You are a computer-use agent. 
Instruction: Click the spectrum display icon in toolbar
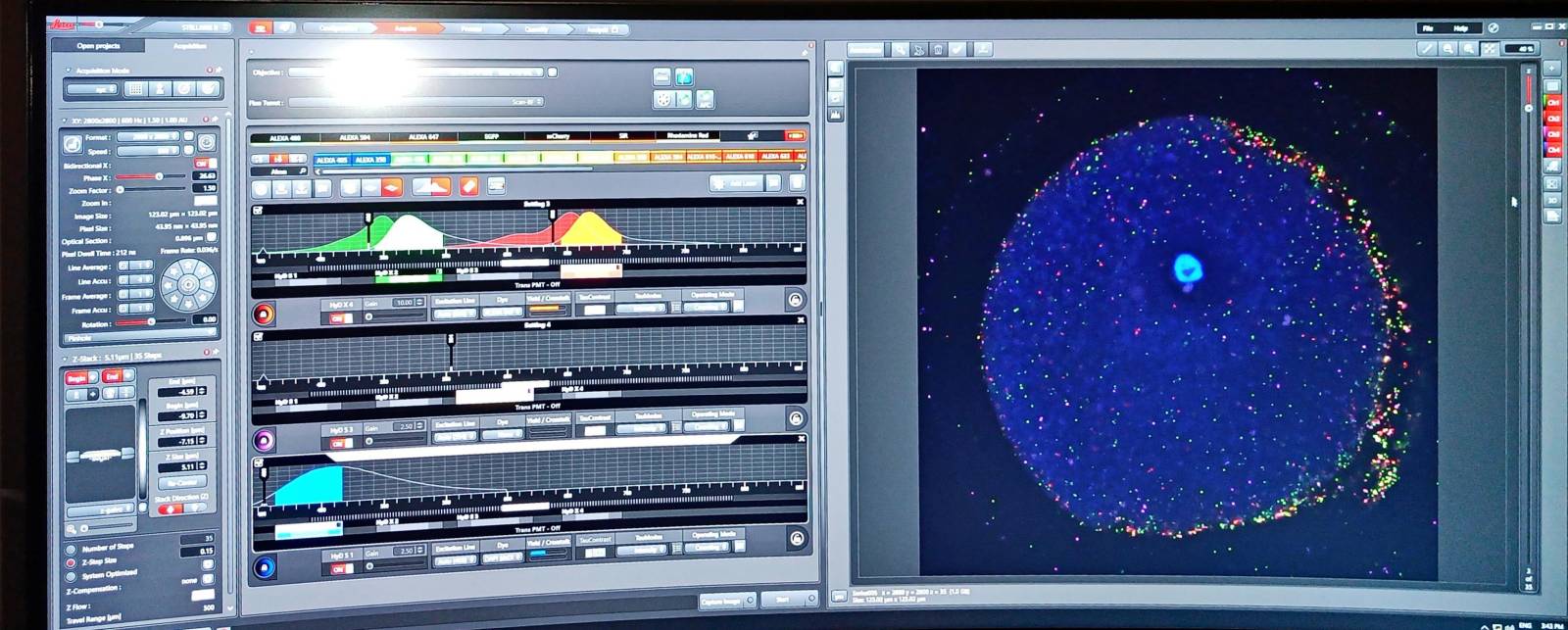(x=431, y=186)
